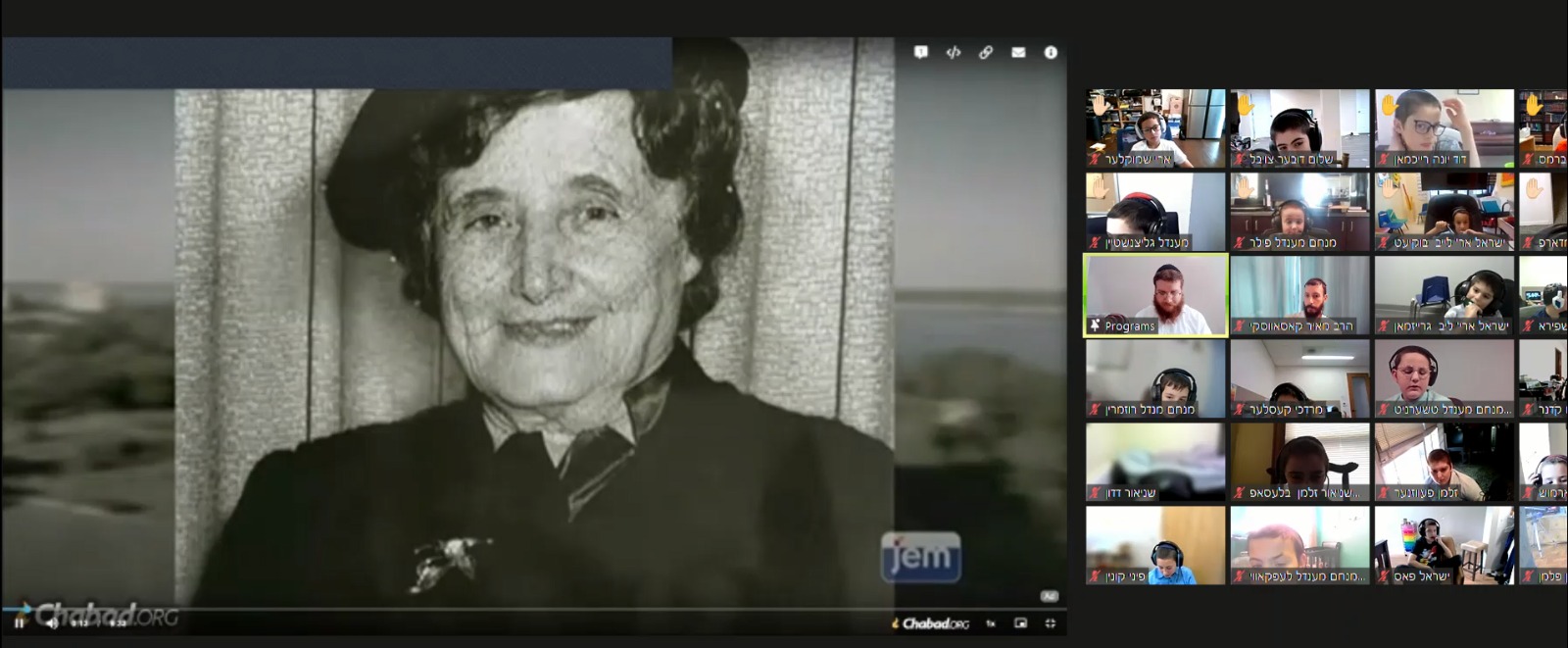Viewport: 1568px width, 648px height.
Task: Click muted mic icon for מנחם מענדל פילר
Action: 1239,242
